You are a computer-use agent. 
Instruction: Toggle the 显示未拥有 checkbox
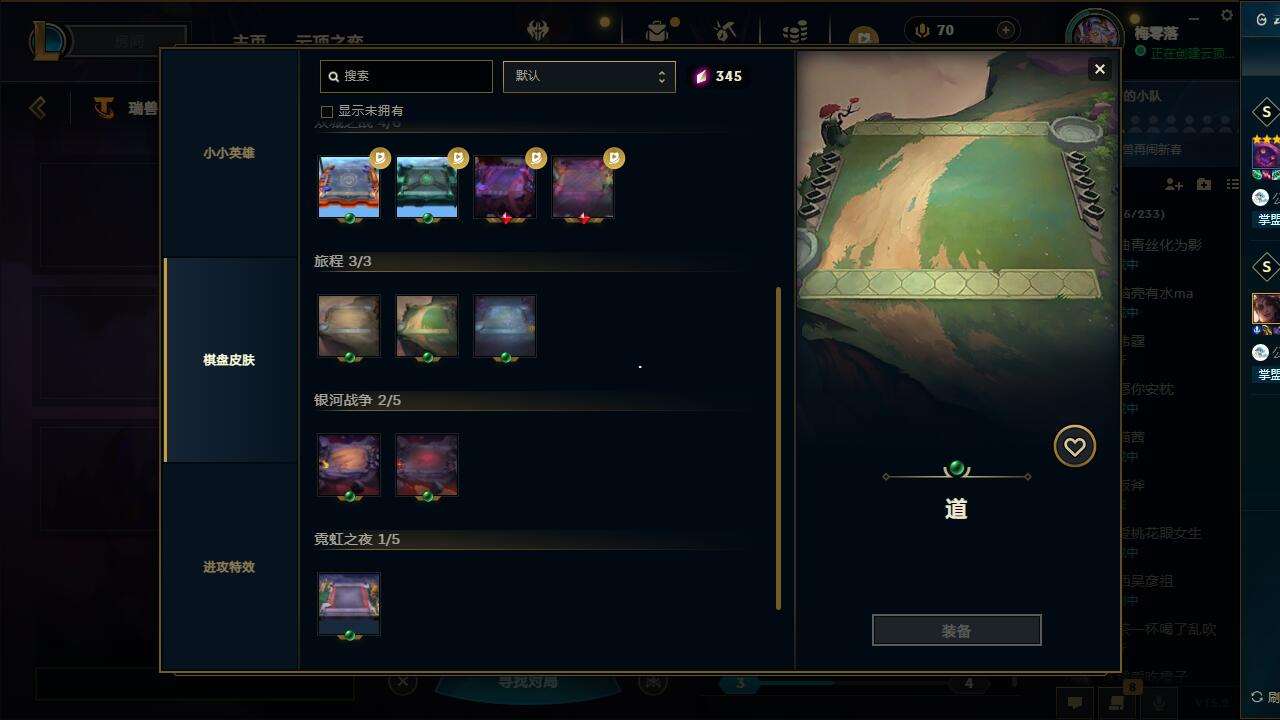327,111
